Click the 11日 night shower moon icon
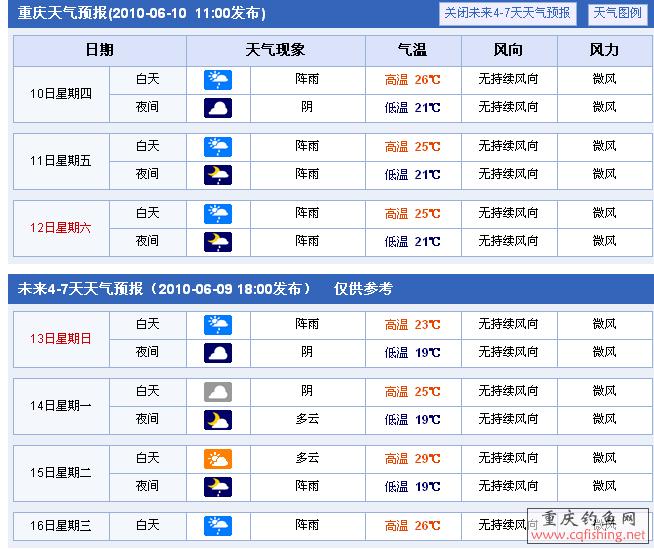Screen dimensions: 654x549 pyautogui.click(x=218, y=175)
